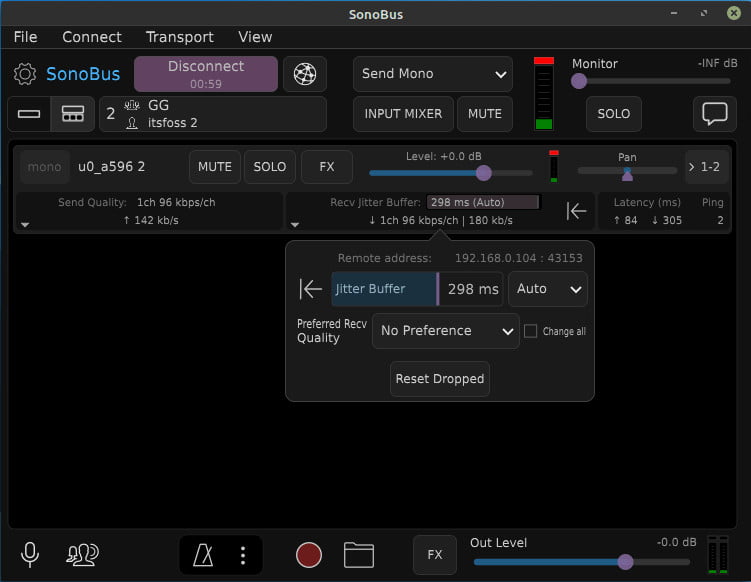Screen dimensions: 751x582
Task: Click the public server globe icon
Action: click(x=305, y=74)
